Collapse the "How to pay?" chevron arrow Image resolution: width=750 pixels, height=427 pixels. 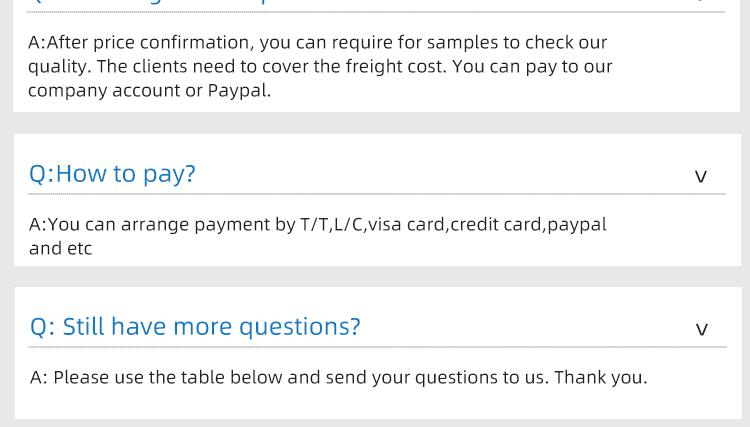(x=701, y=176)
